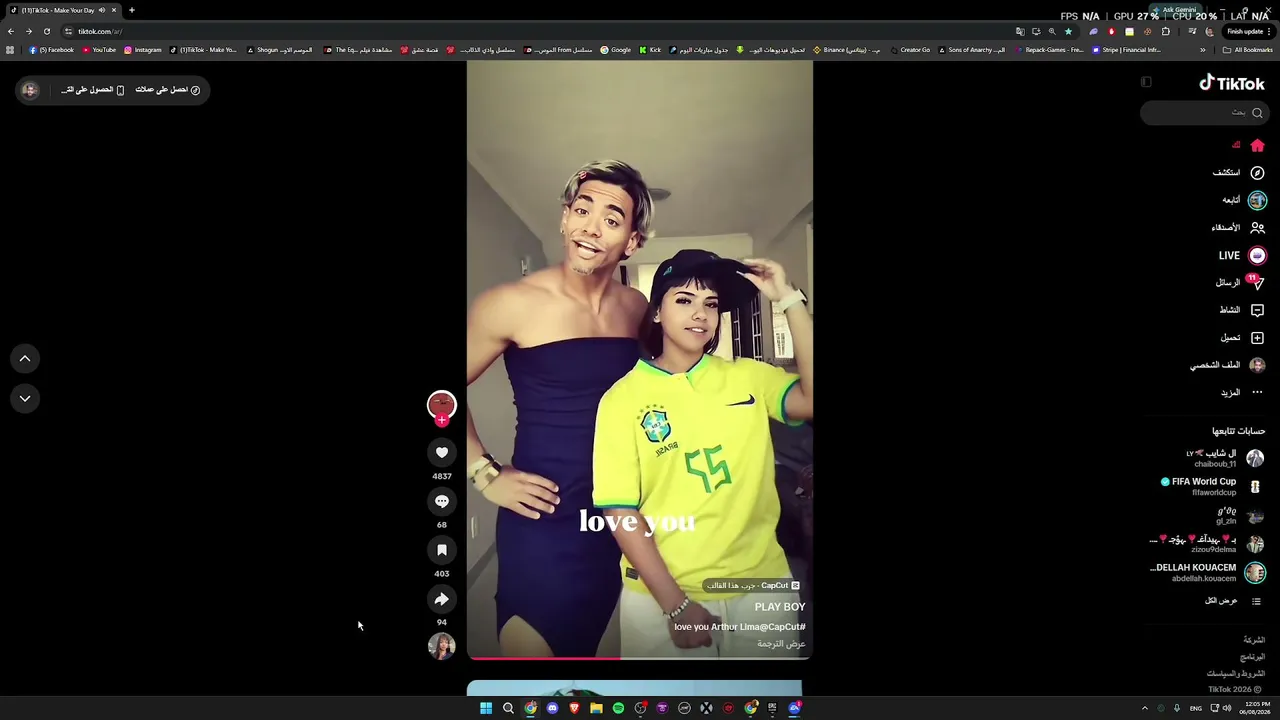The height and width of the screenshot is (720, 1280).
Task: Click the Get app button with phone icon
Action: (x=92, y=90)
